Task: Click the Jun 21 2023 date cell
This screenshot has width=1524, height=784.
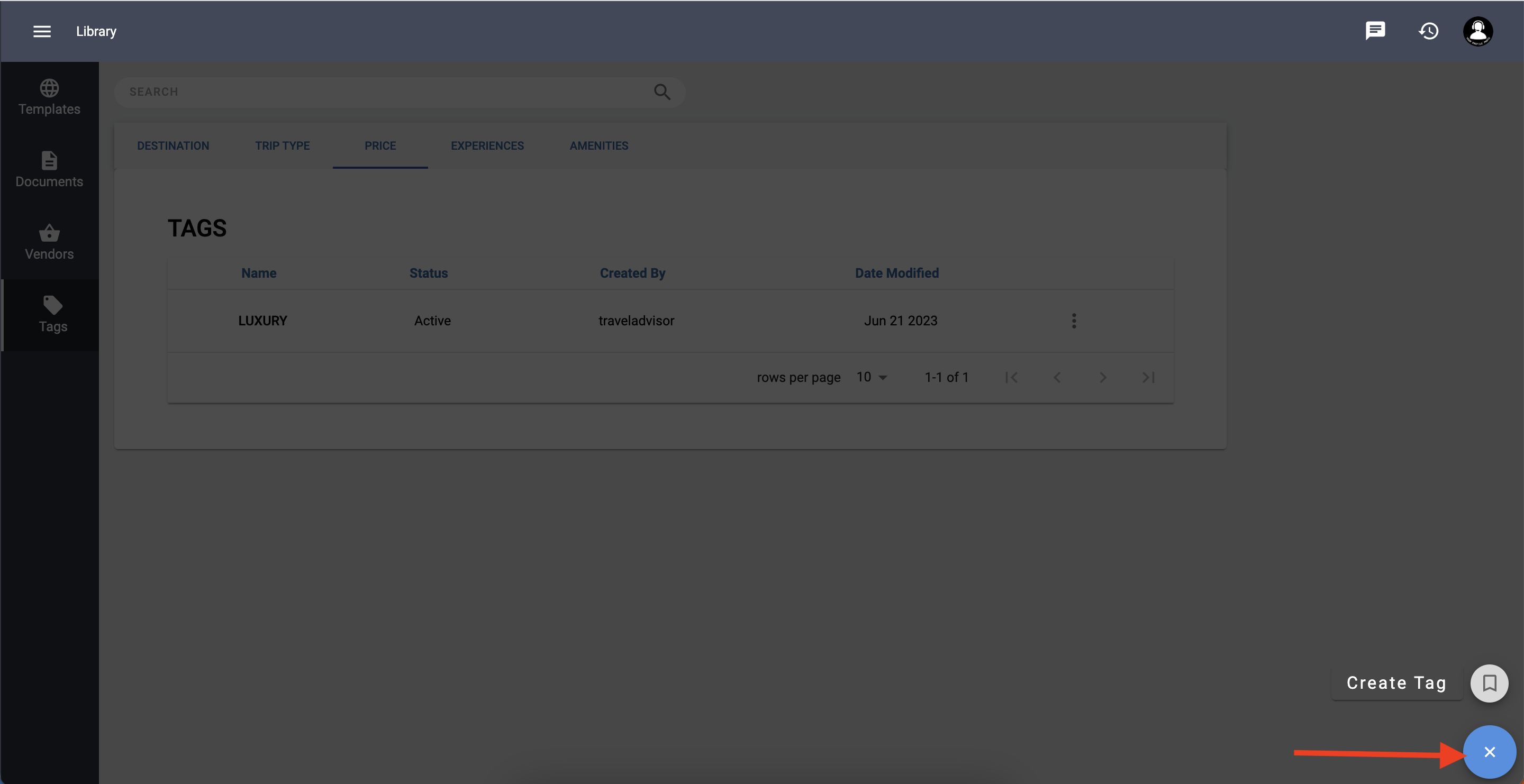Action: (901, 321)
